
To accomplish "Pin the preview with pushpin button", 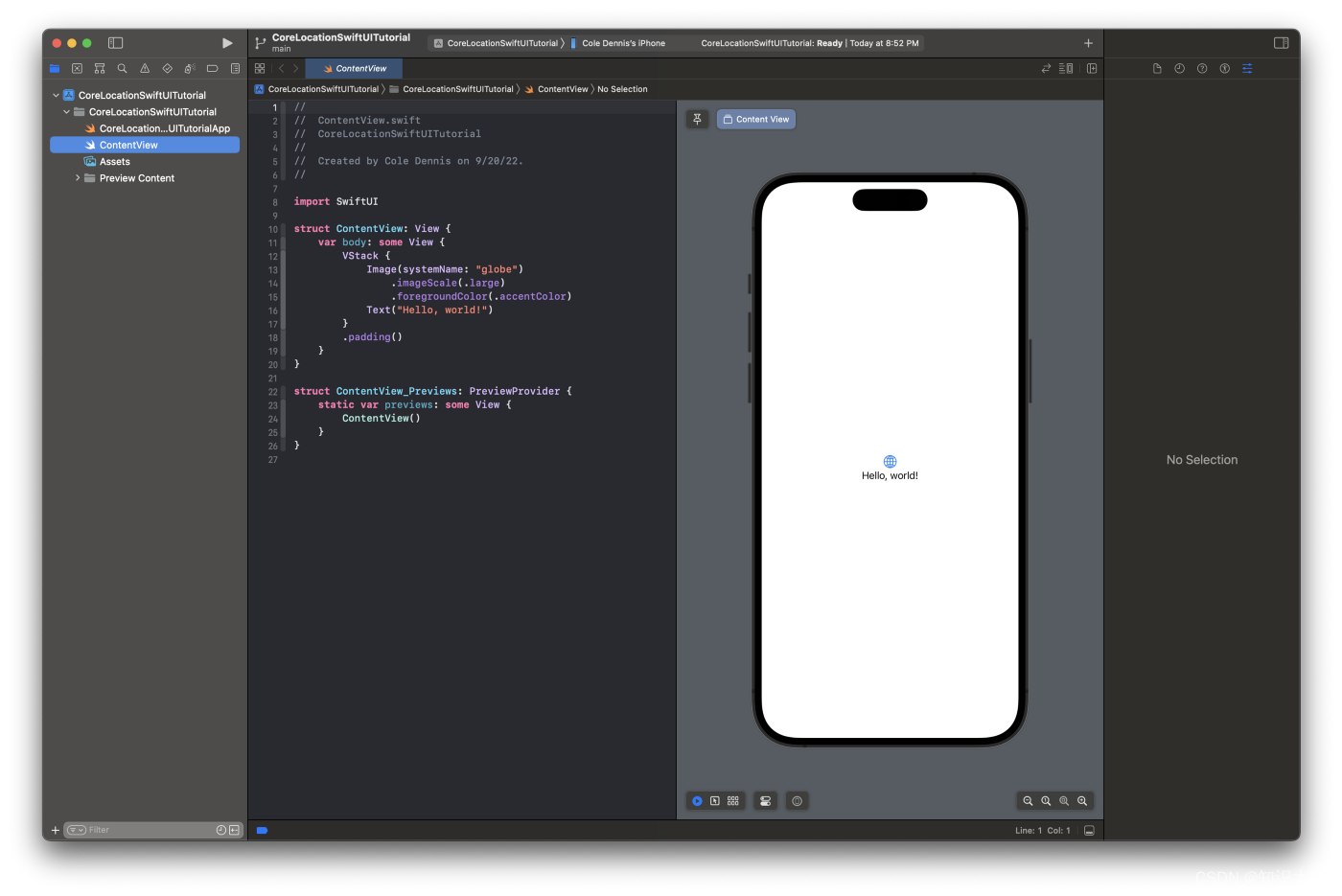I will coord(697,119).
